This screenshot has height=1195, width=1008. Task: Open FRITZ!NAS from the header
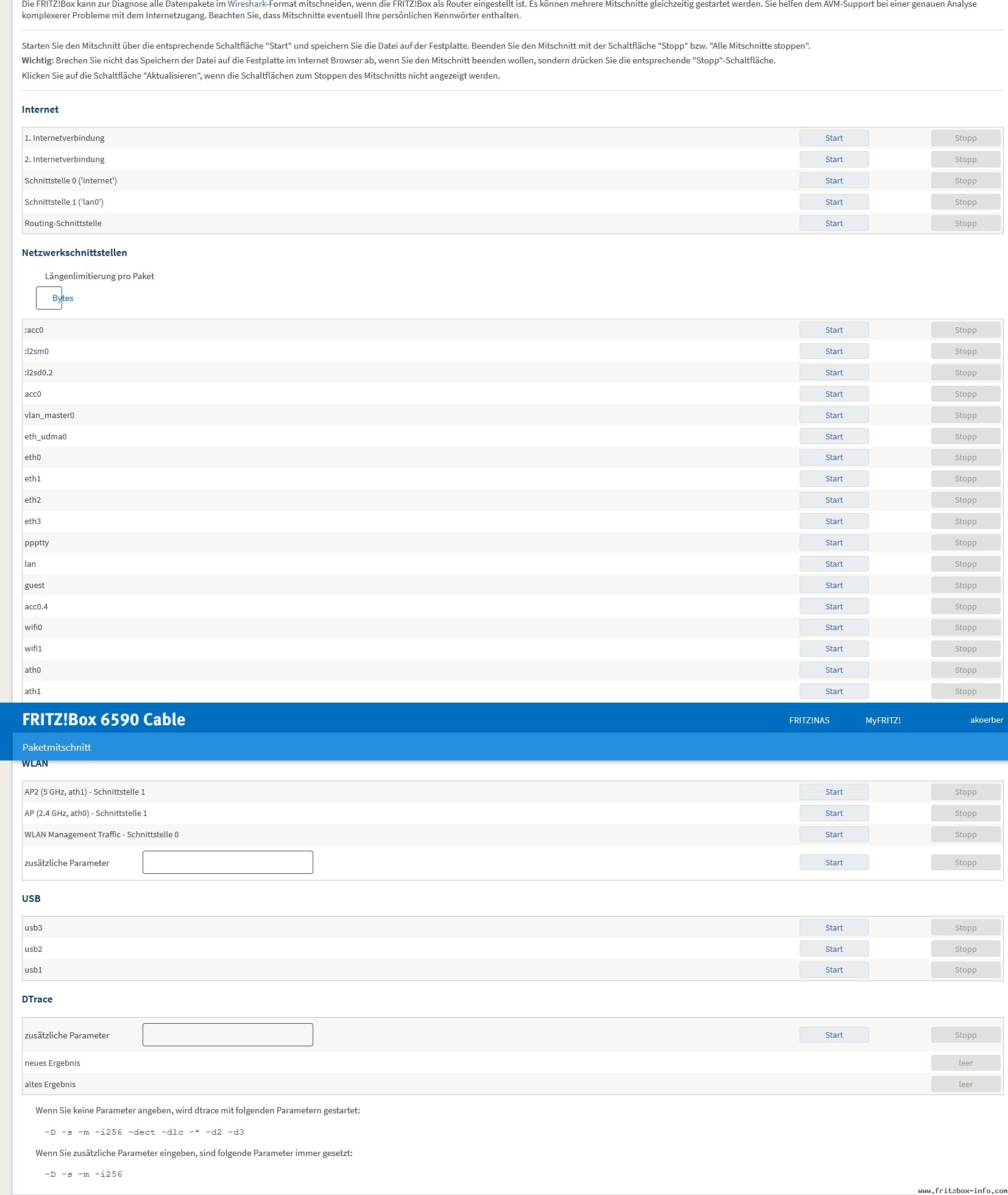[x=809, y=720]
